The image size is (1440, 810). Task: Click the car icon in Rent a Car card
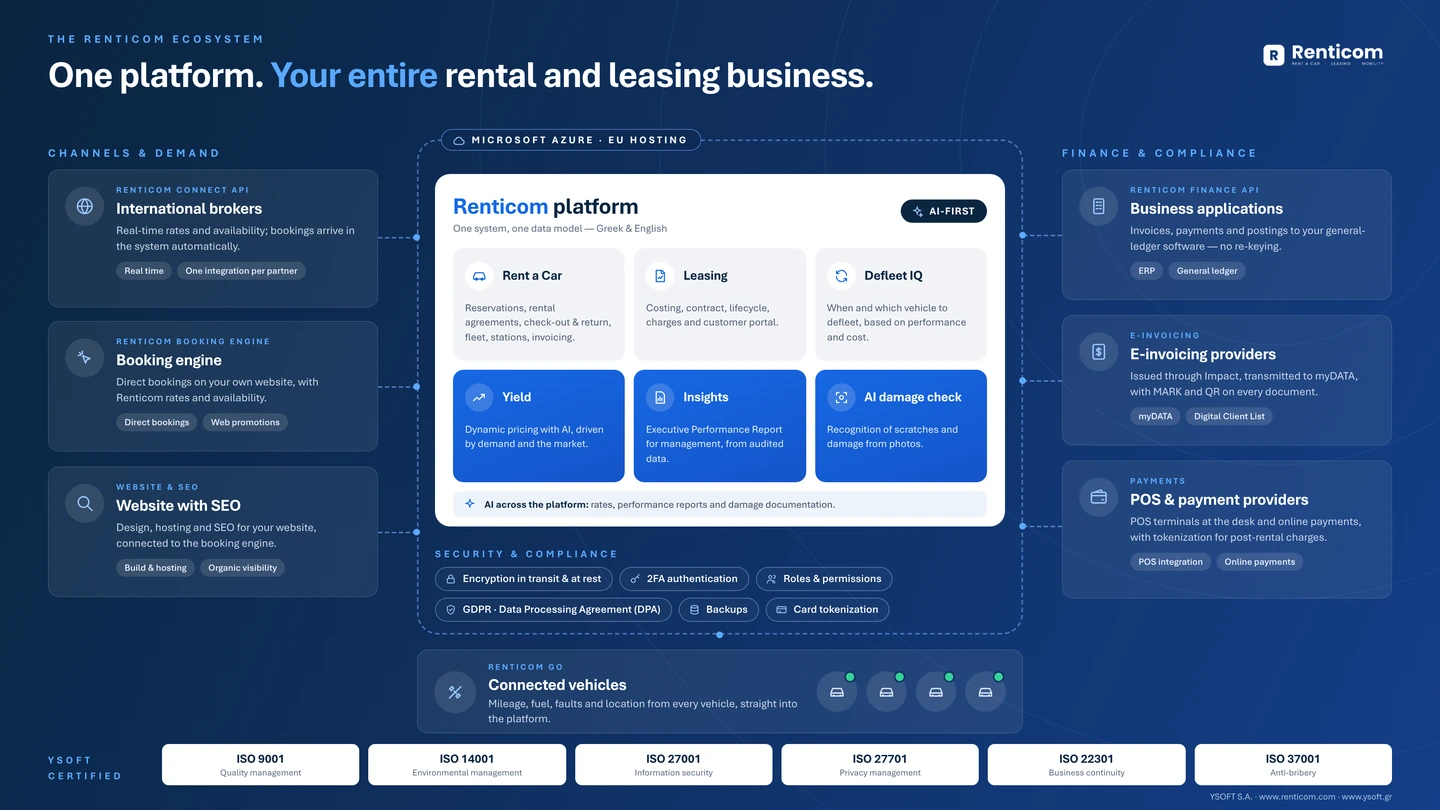pos(479,275)
